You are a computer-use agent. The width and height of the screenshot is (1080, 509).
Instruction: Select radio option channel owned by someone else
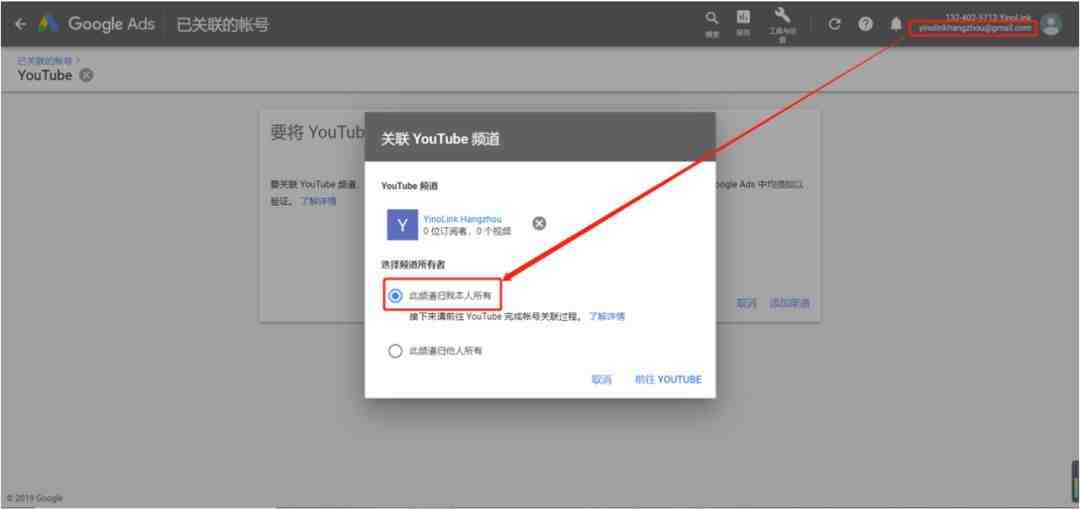click(x=395, y=351)
